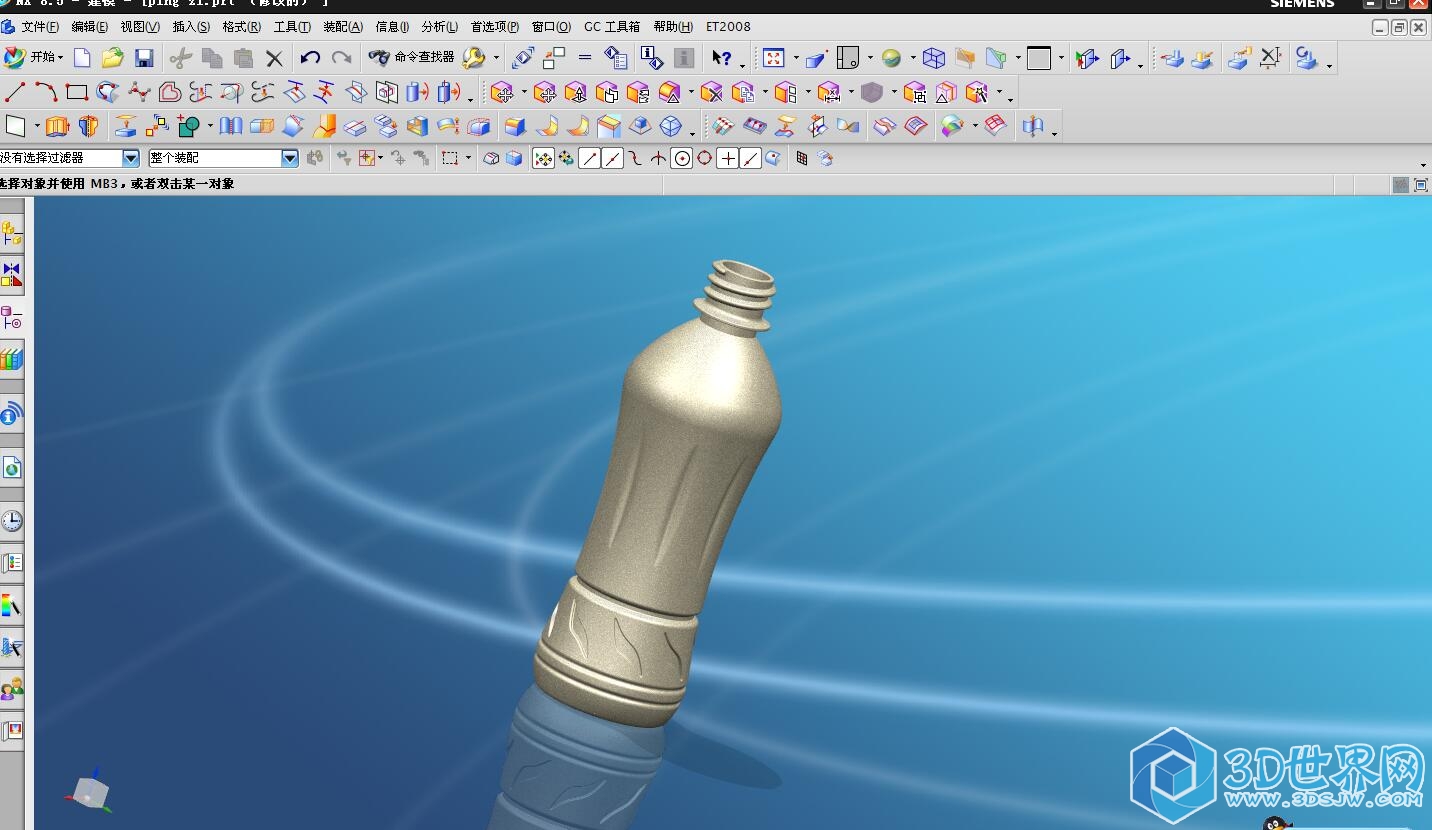Toggle the Quadrant Point snap
The height and width of the screenshot is (830, 1432).
pyautogui.click(x=704, y=158)
